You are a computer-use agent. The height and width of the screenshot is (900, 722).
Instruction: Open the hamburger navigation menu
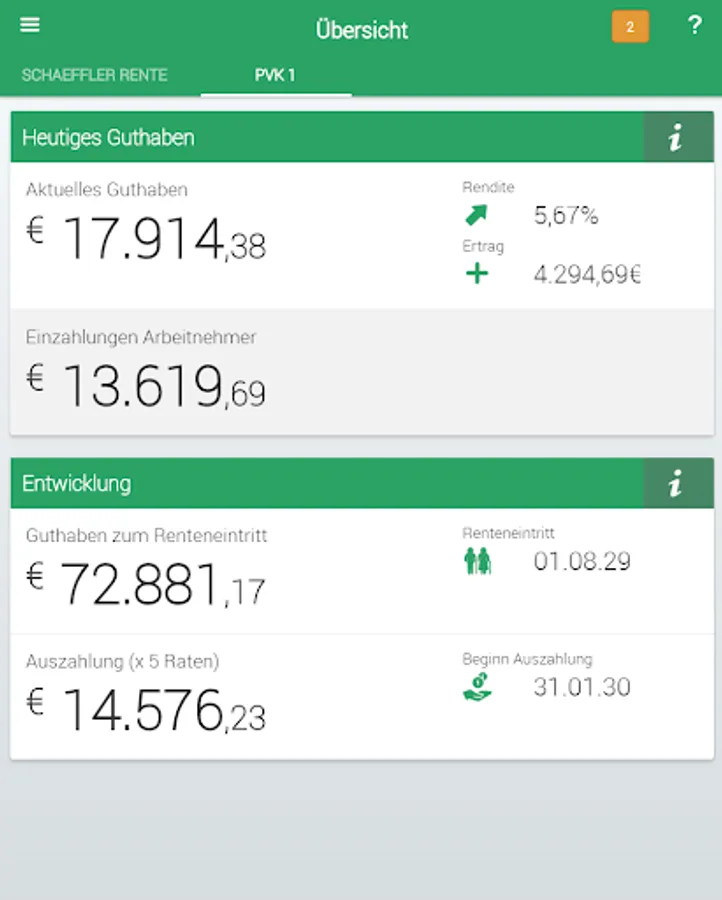click(30, 25)
